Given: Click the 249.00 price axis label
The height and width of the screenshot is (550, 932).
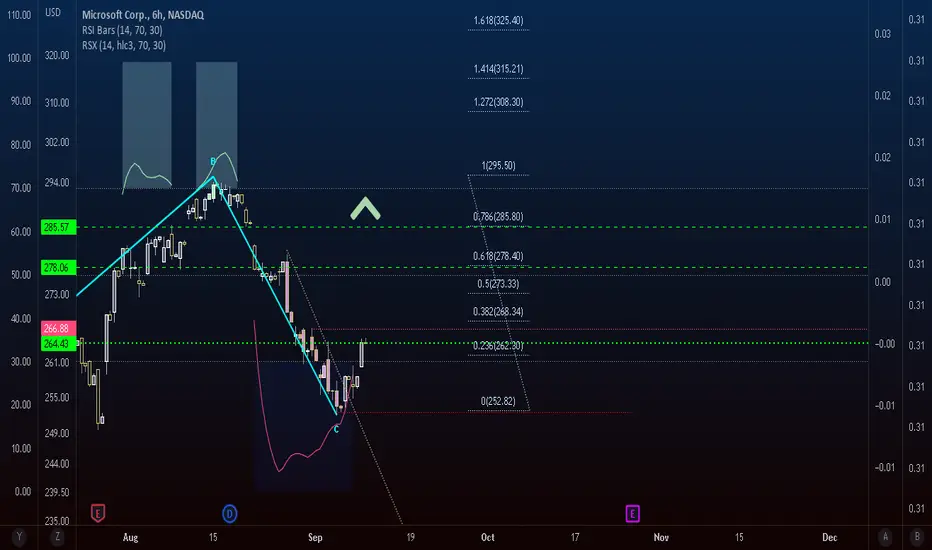Looking at the screenshot, I should (x=57, y=433).
